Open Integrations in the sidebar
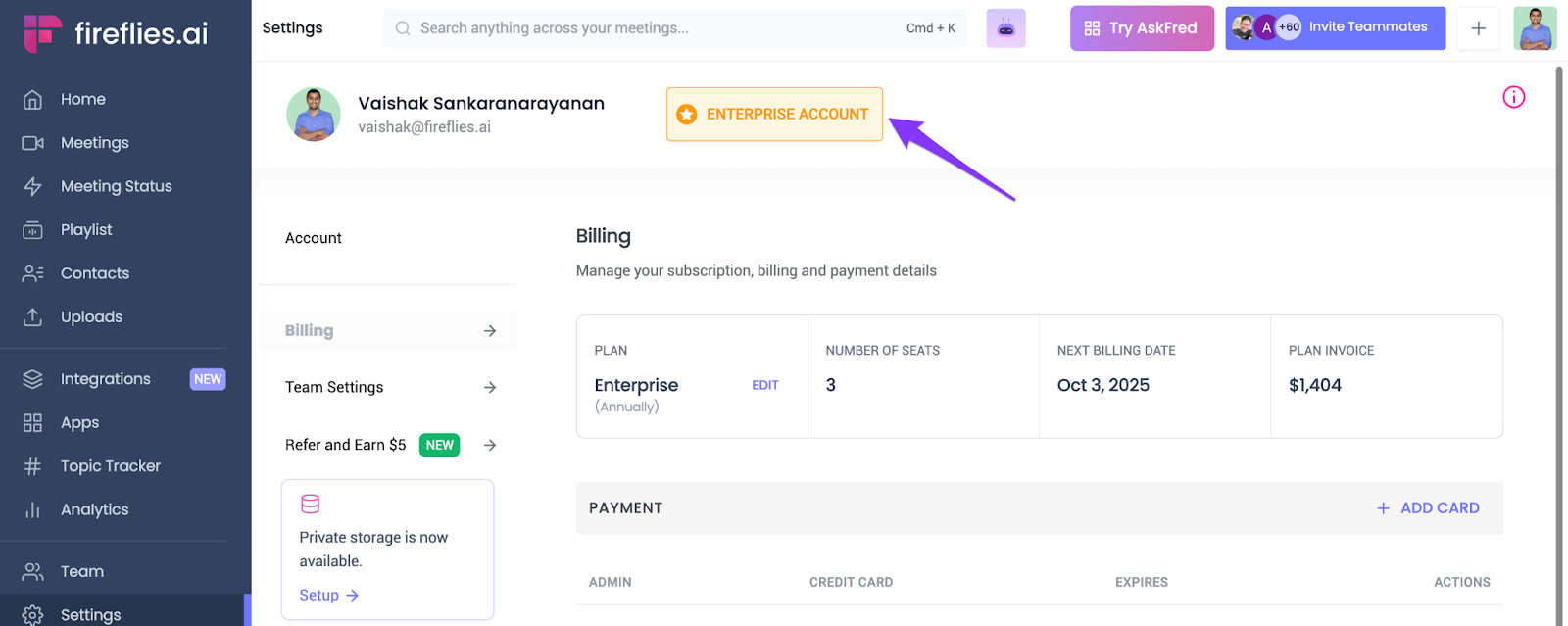This screenshot has height=626, width=1568. [x=105, y=379]
